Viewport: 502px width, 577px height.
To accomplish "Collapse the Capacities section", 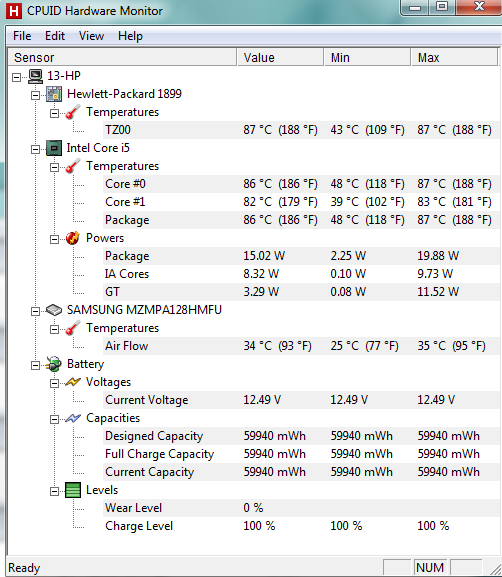I will [x=54, y=420].
